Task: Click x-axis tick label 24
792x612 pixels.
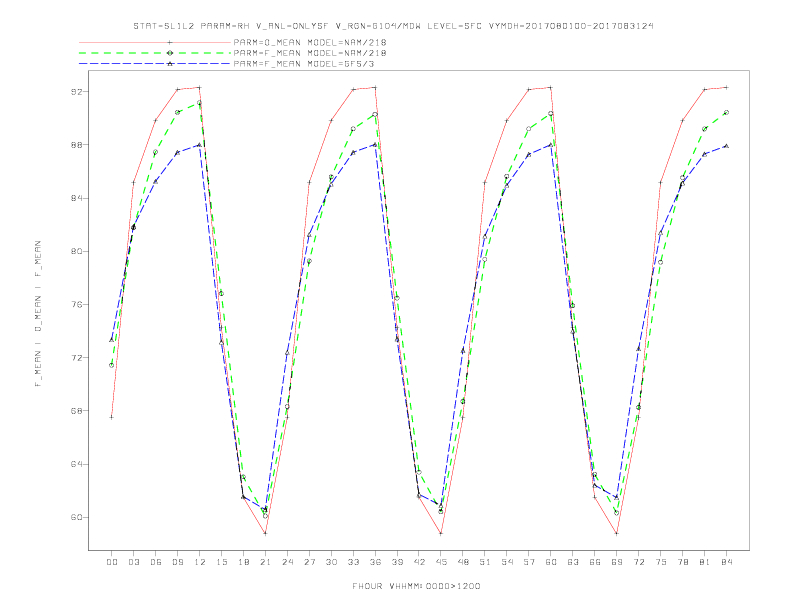Action: point(287,562)
